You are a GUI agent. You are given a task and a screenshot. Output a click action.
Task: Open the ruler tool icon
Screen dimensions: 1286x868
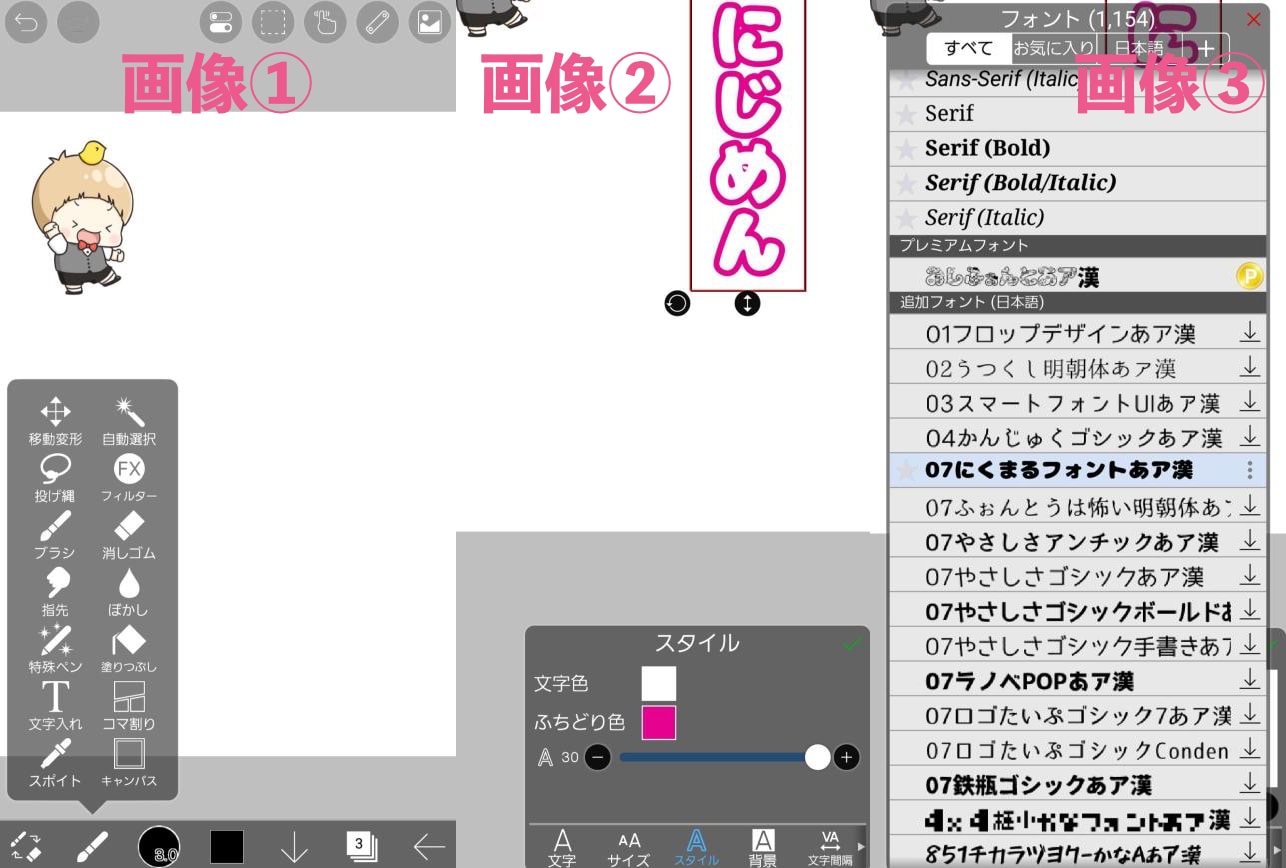point(377,22)
